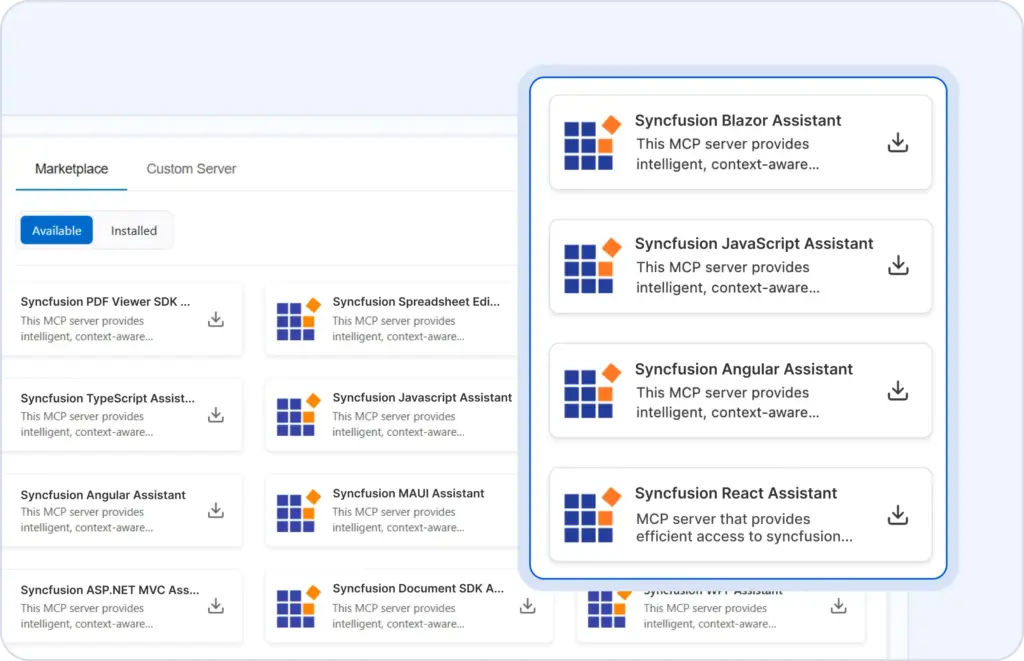Image resolution: width=1024 pixels, height=661 pixels.
Task: Download Syncfusion PDF Viewer SDK server
Action: [216, 319]
